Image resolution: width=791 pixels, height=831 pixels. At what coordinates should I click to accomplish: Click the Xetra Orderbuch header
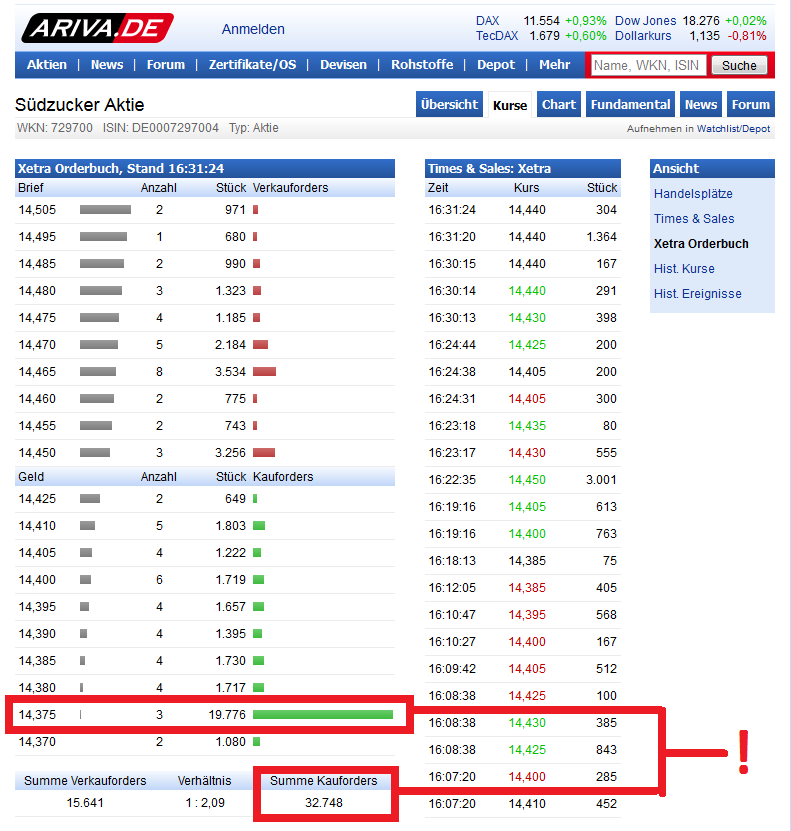coord(205,169)
